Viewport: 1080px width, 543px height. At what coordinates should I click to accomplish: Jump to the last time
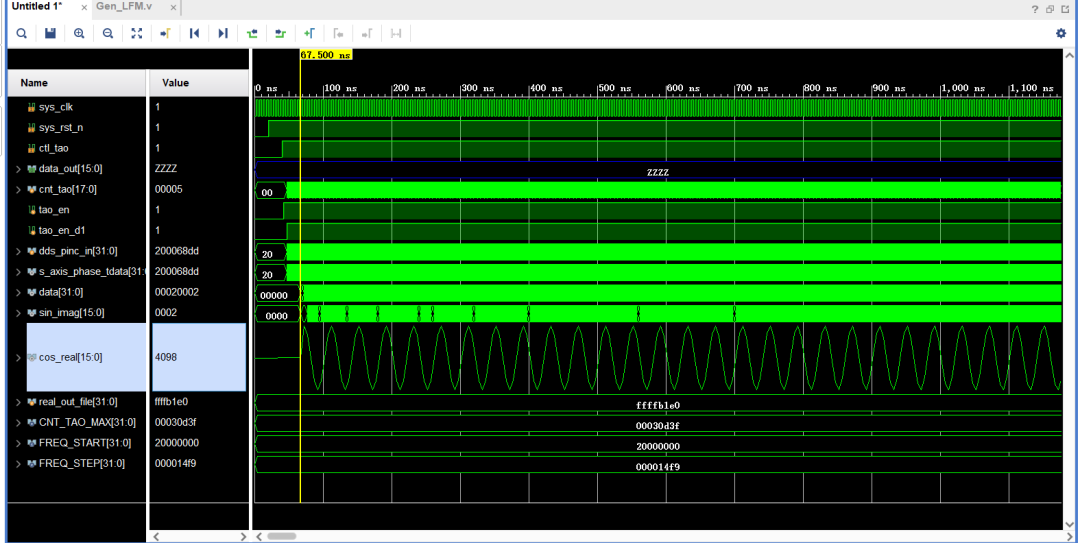[x=222, y=33]
